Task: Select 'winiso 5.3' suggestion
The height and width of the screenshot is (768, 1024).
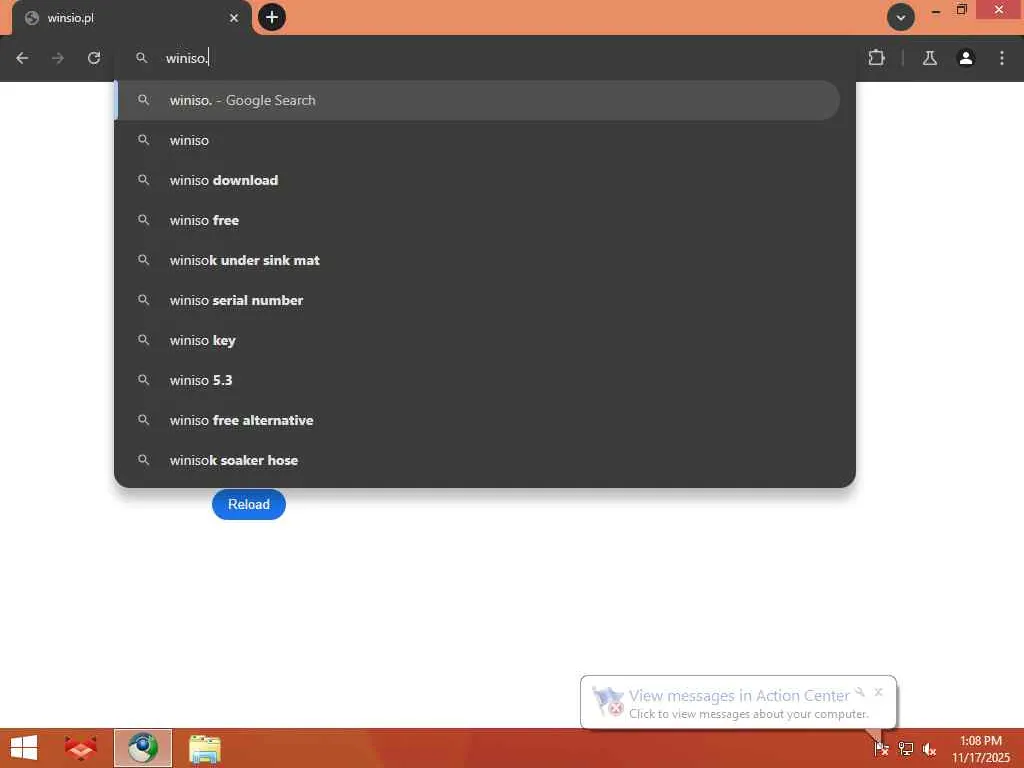Action: (x=478, y=380)
